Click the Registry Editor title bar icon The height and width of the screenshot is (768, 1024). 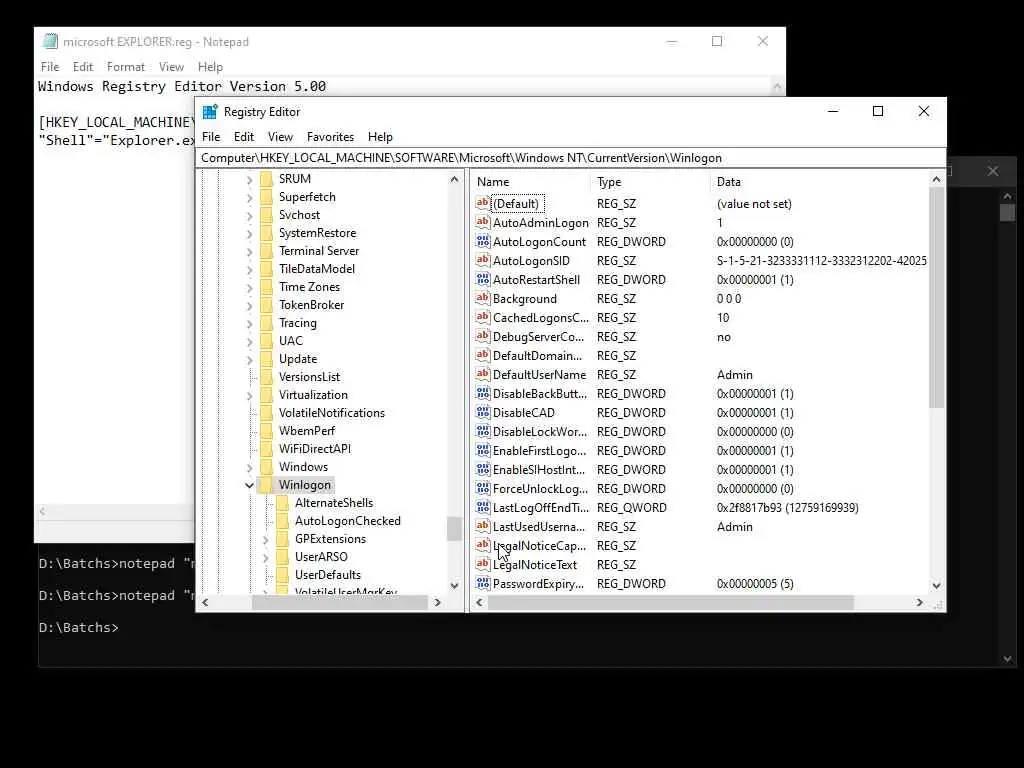210,112
